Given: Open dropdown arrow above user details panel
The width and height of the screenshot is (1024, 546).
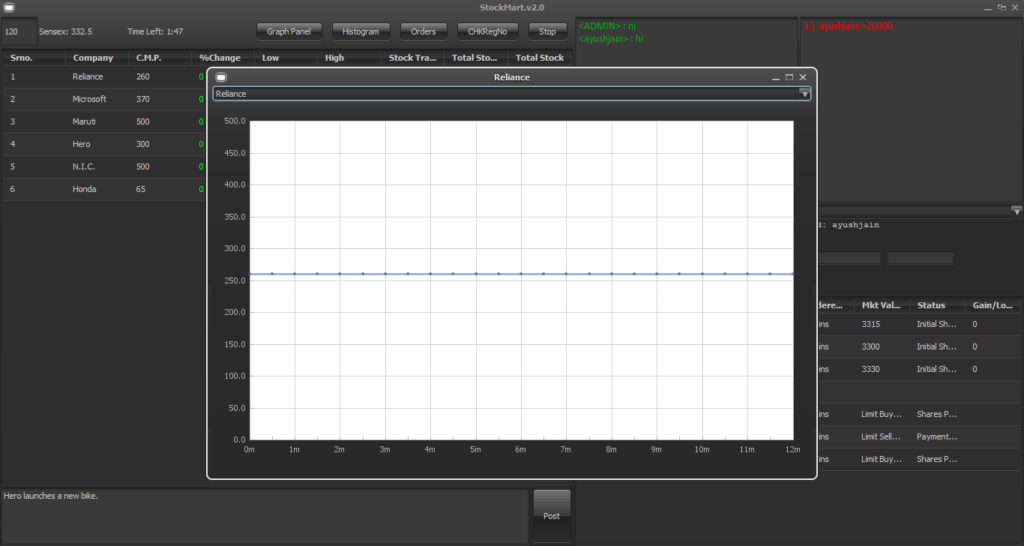Looking at the screenshot, I should [1016, 210].
